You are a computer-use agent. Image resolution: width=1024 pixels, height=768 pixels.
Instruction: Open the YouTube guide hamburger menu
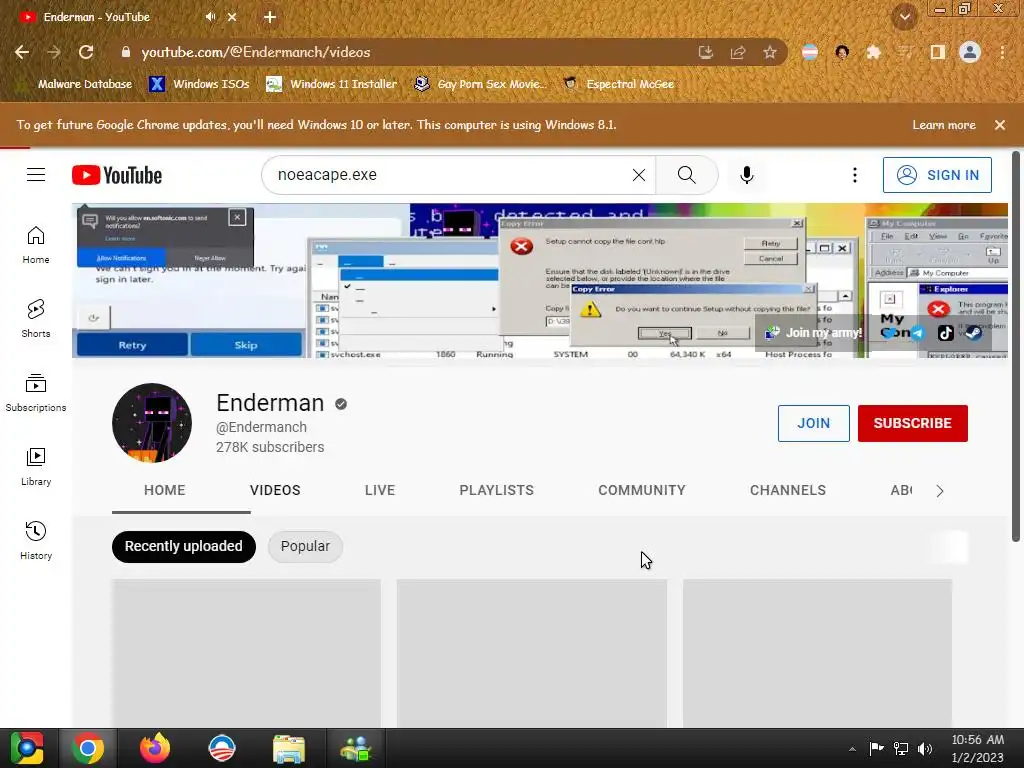36,175
